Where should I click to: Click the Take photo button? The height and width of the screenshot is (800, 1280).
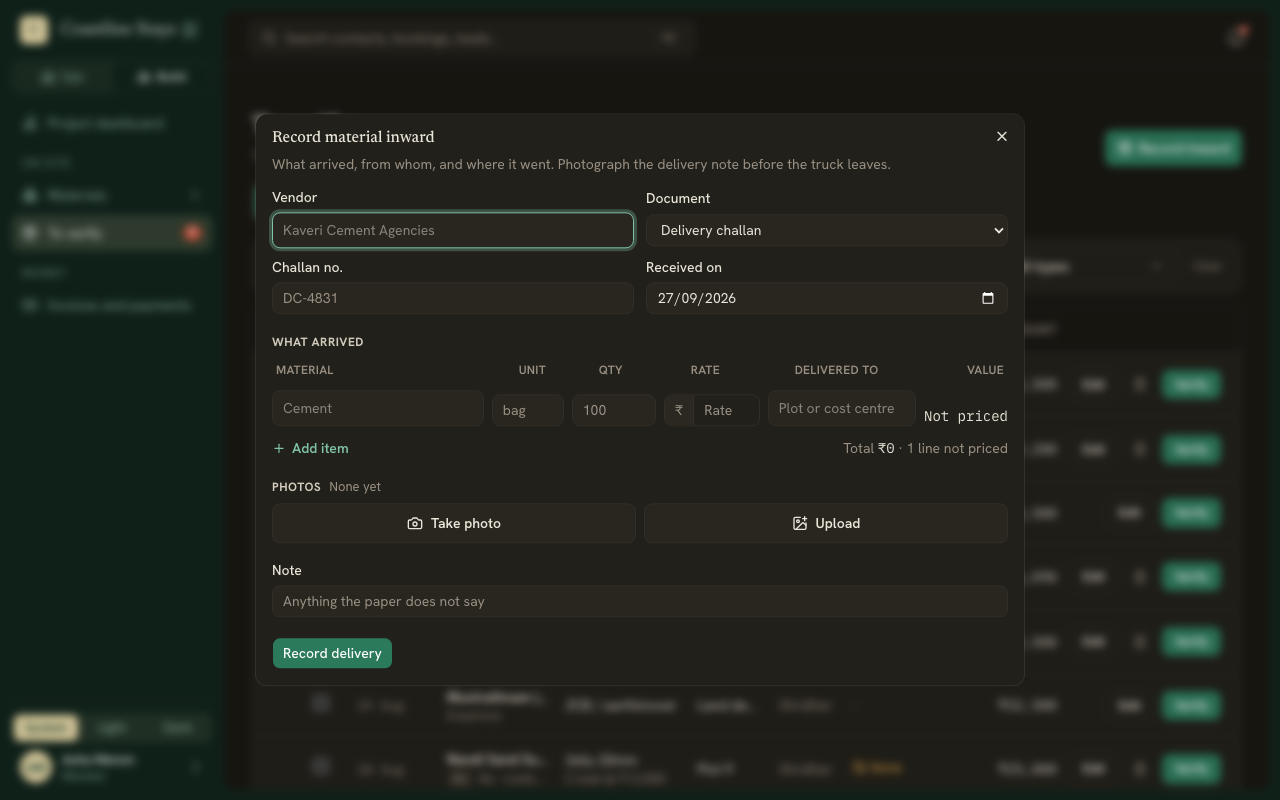[x=454, y=523]
